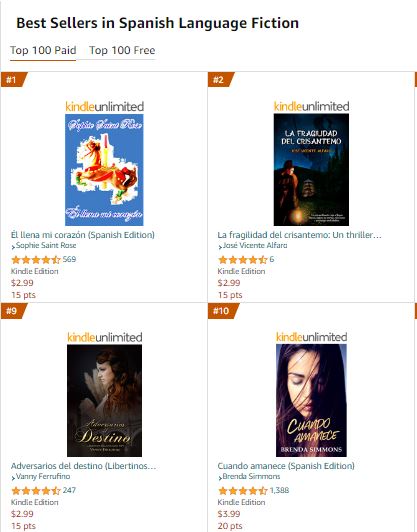Expand author chevron for Sophie Saint Rose
This screenshot has height=532, width=417.
(x=13, y=247)
